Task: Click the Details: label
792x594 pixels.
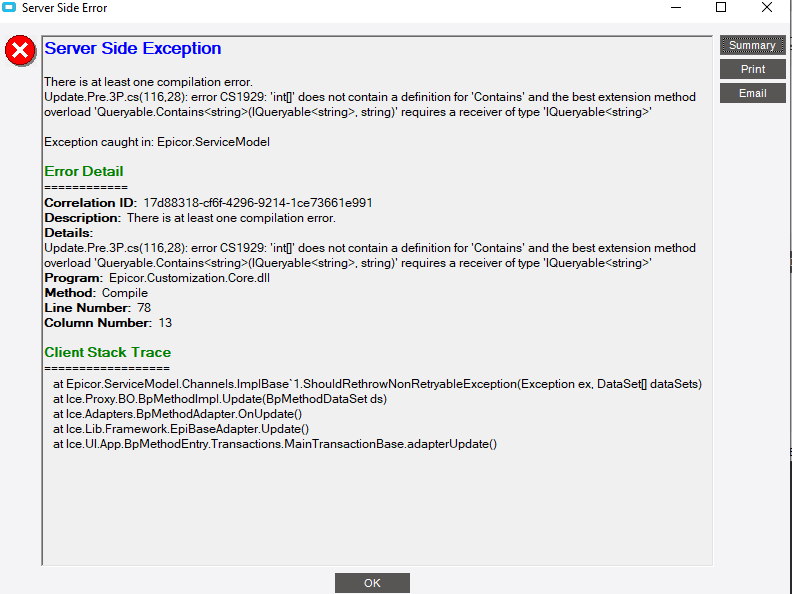Action: pos(69,233)
